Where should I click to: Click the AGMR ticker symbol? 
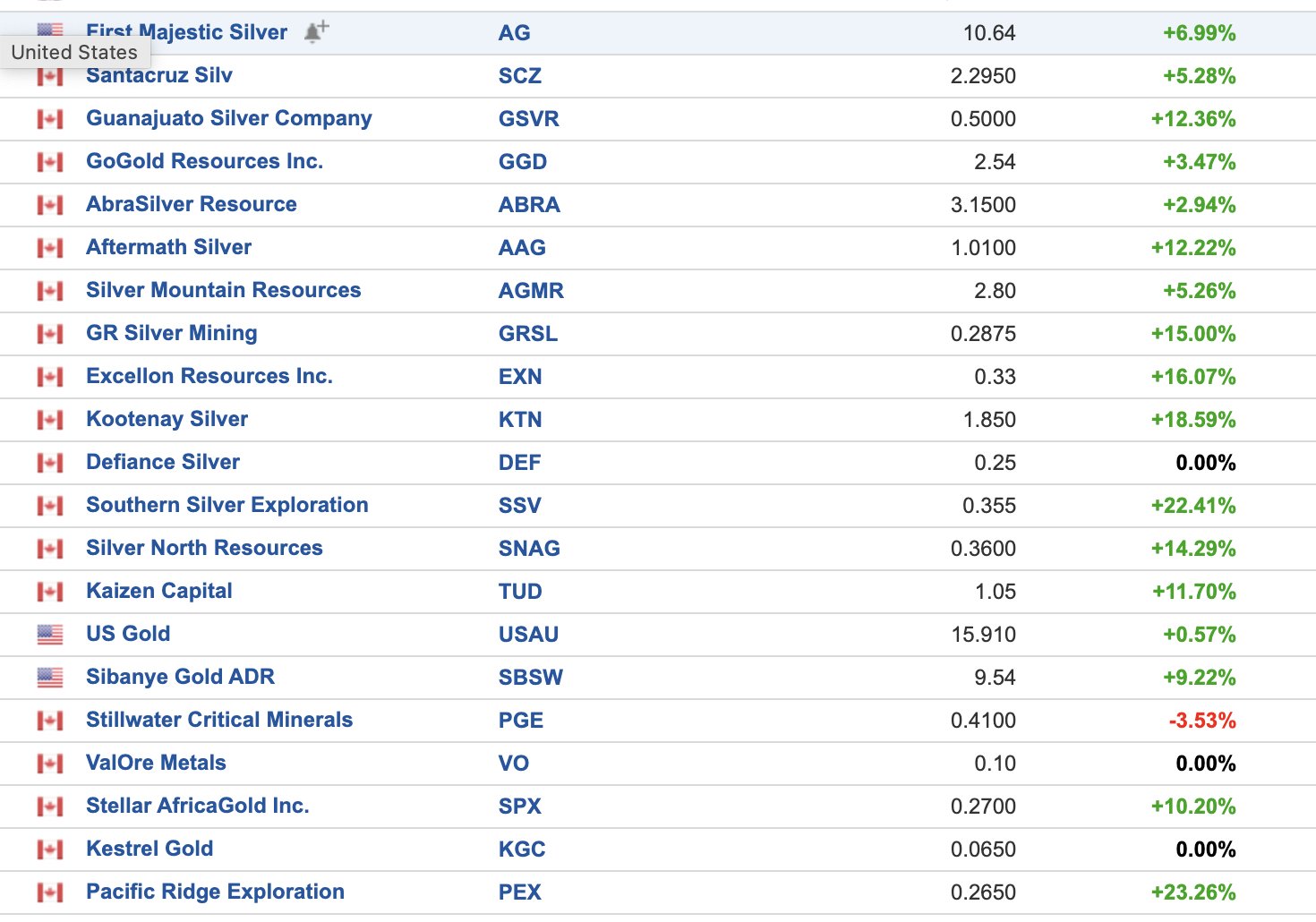pyautogui.click(x=531, y=291)
